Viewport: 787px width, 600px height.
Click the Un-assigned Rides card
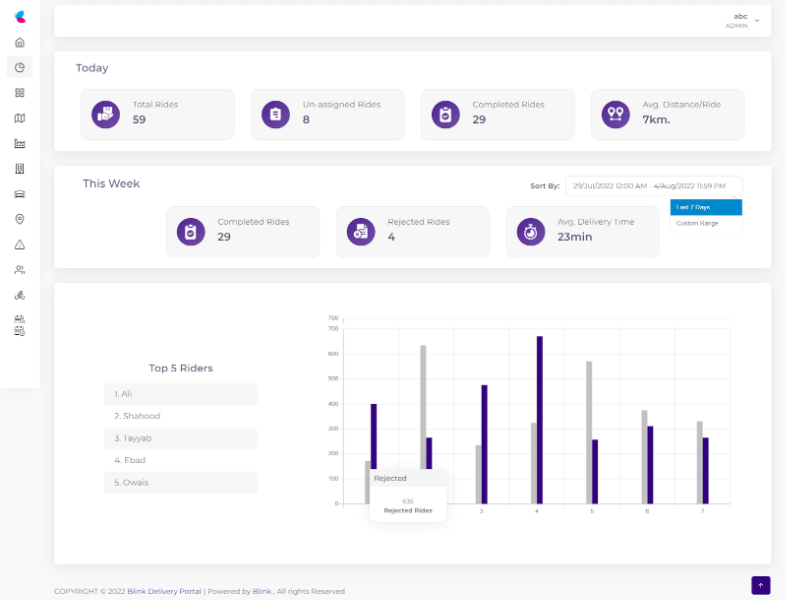[328, 114]
